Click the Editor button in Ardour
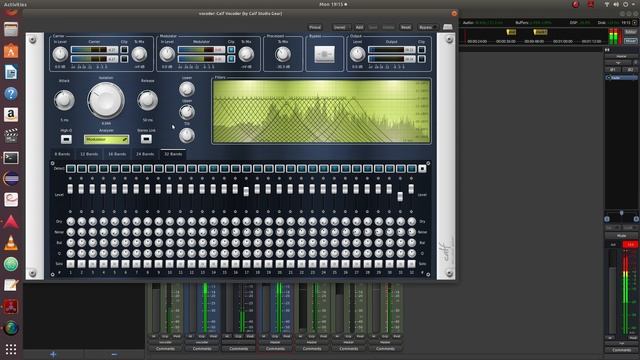The image size is (640, 360). (631, 32)
